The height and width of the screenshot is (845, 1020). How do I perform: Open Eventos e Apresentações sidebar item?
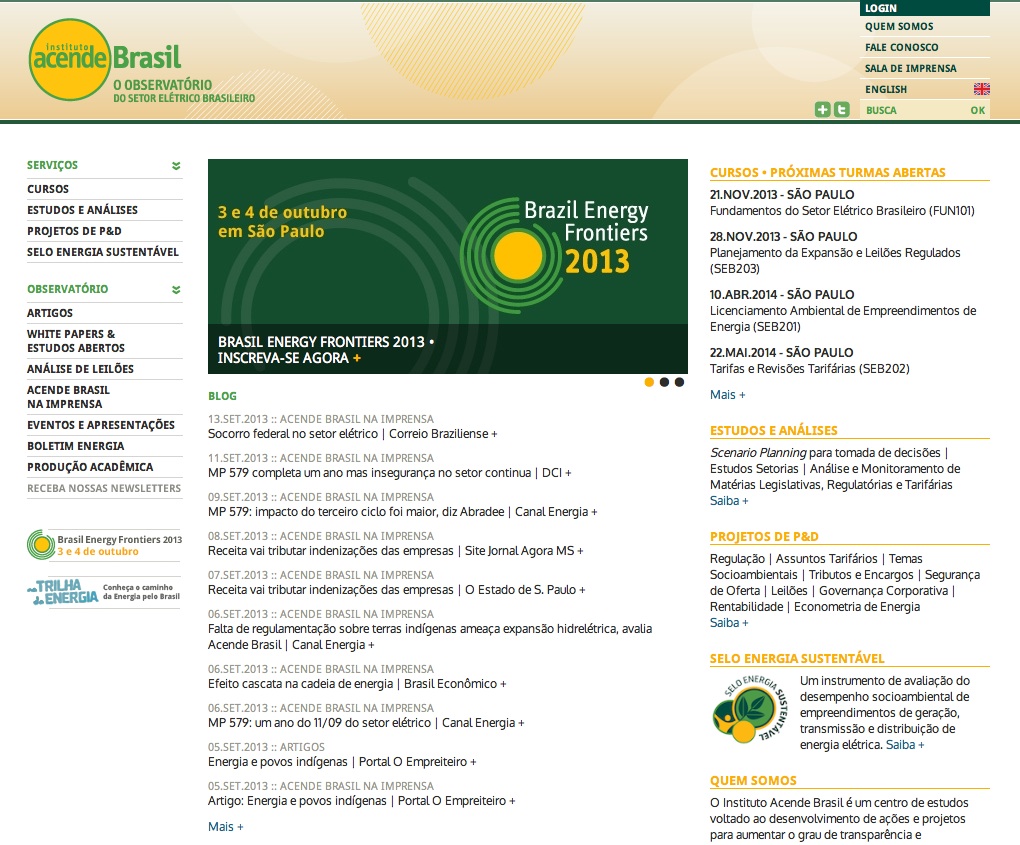point(101,425)
